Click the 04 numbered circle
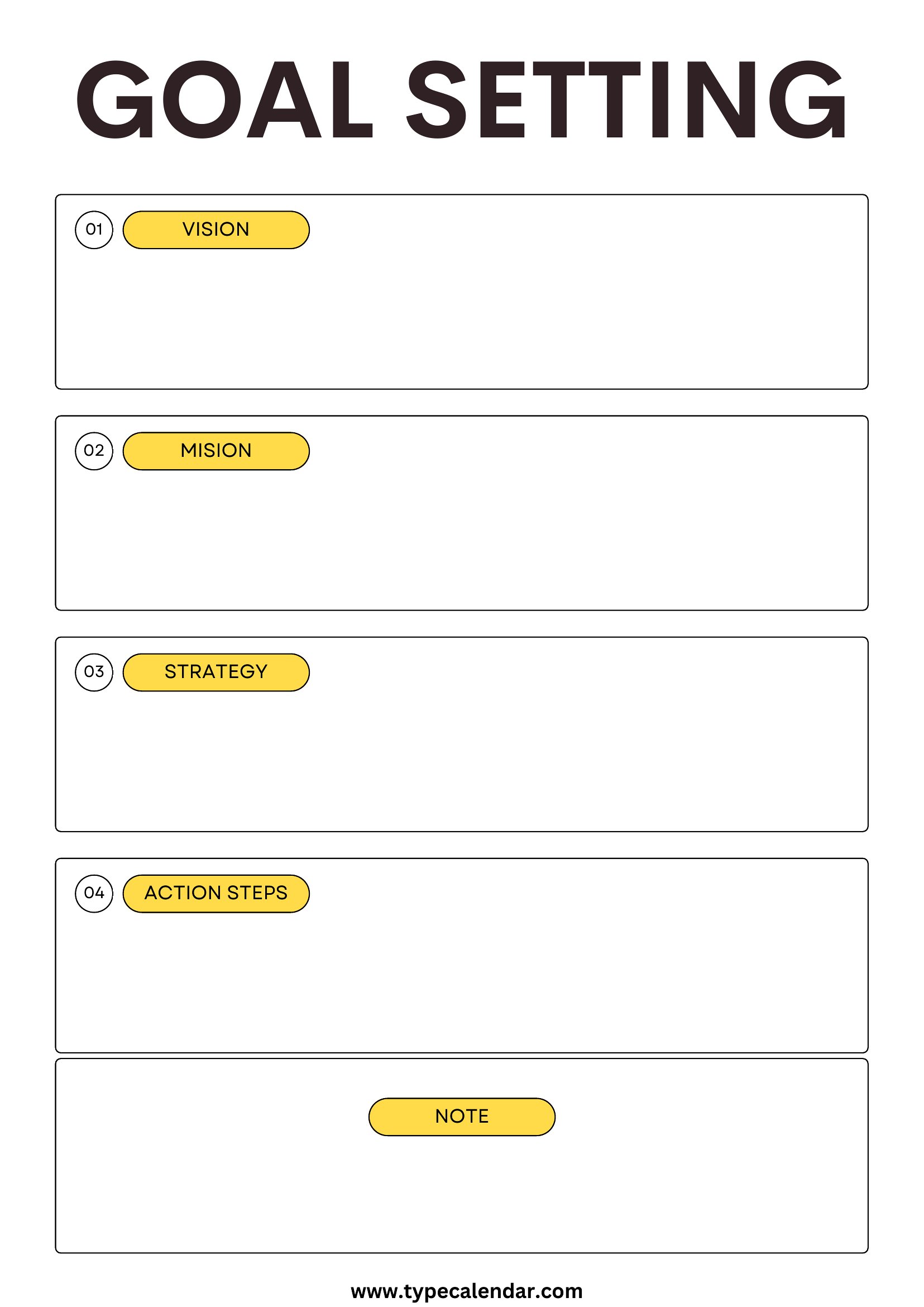The width and height of the screenshot is (924, 1307). (94, 893)
